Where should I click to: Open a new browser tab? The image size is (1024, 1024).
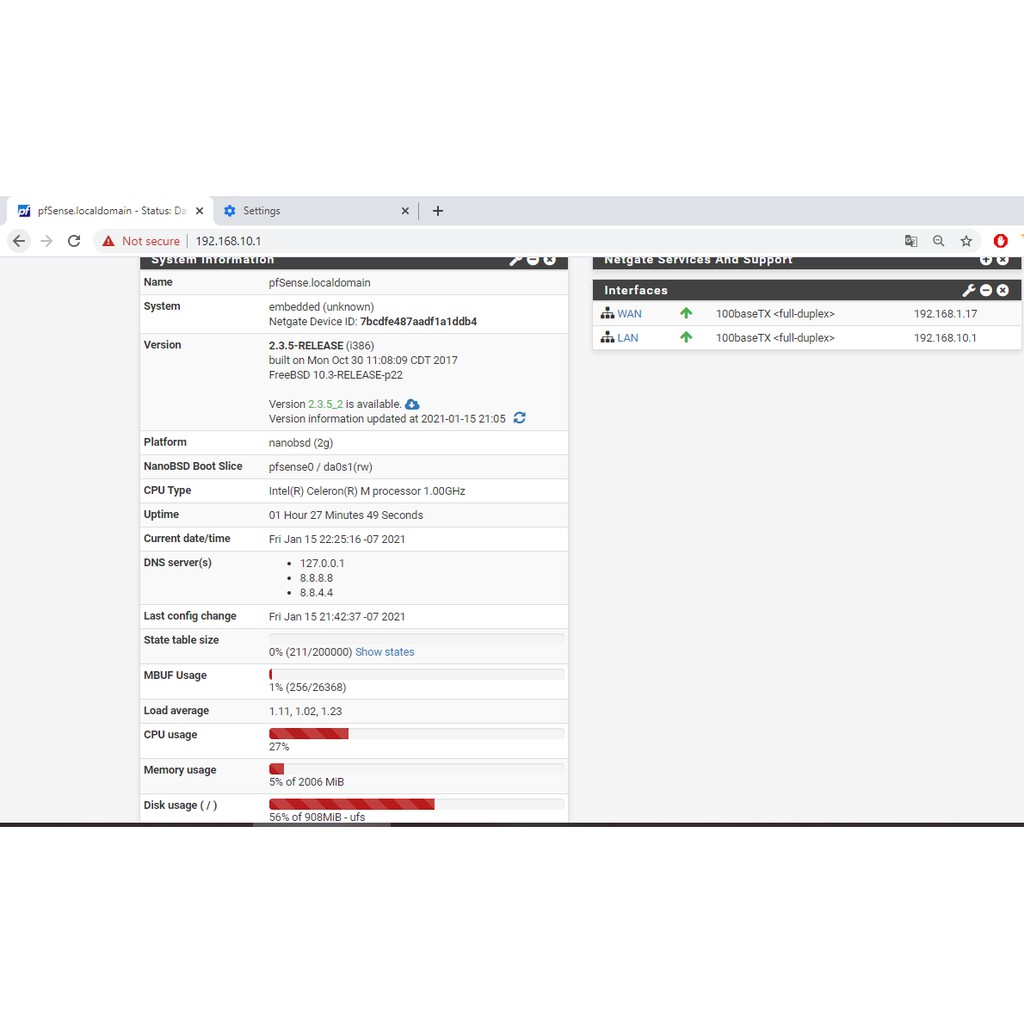[438, 211]
